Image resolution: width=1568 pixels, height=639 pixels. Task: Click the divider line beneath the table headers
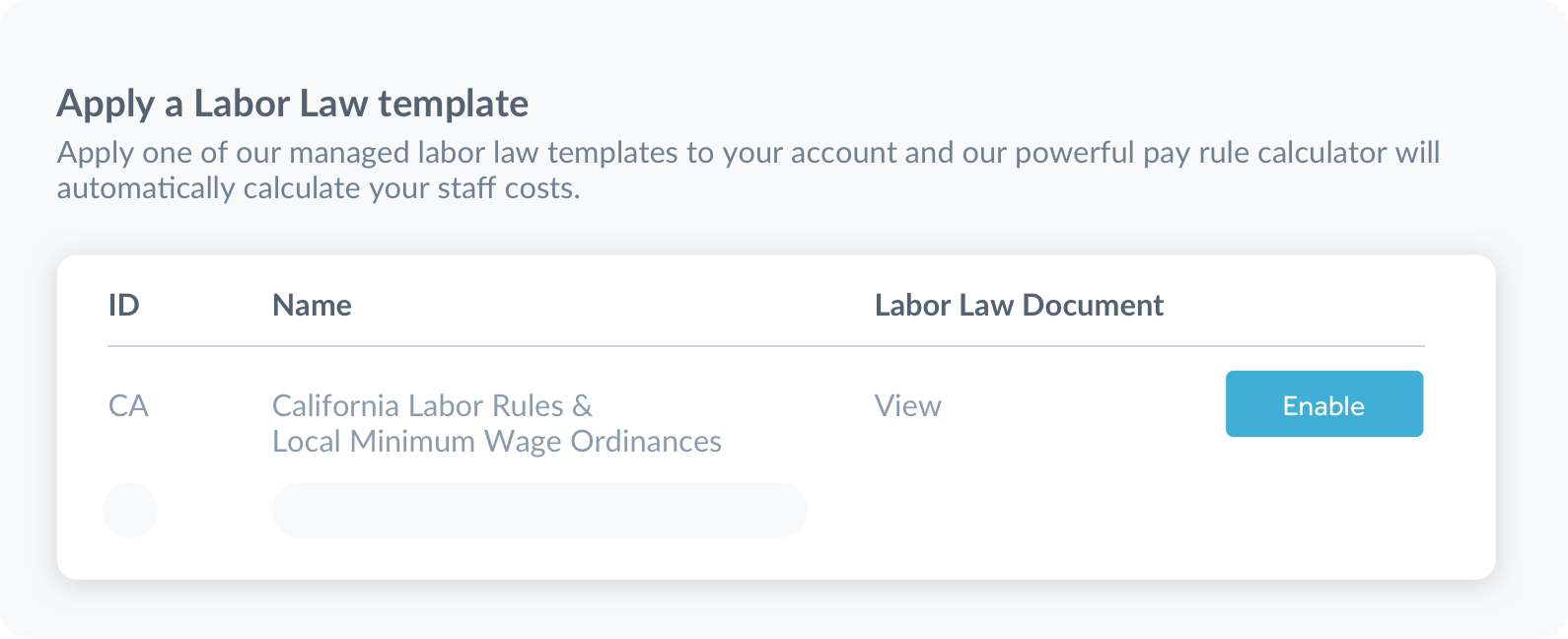765,346
